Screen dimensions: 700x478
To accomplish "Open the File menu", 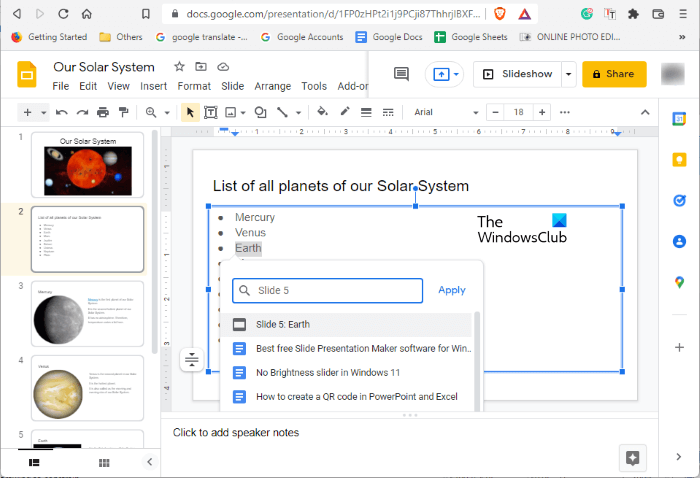I will [60, 86].
